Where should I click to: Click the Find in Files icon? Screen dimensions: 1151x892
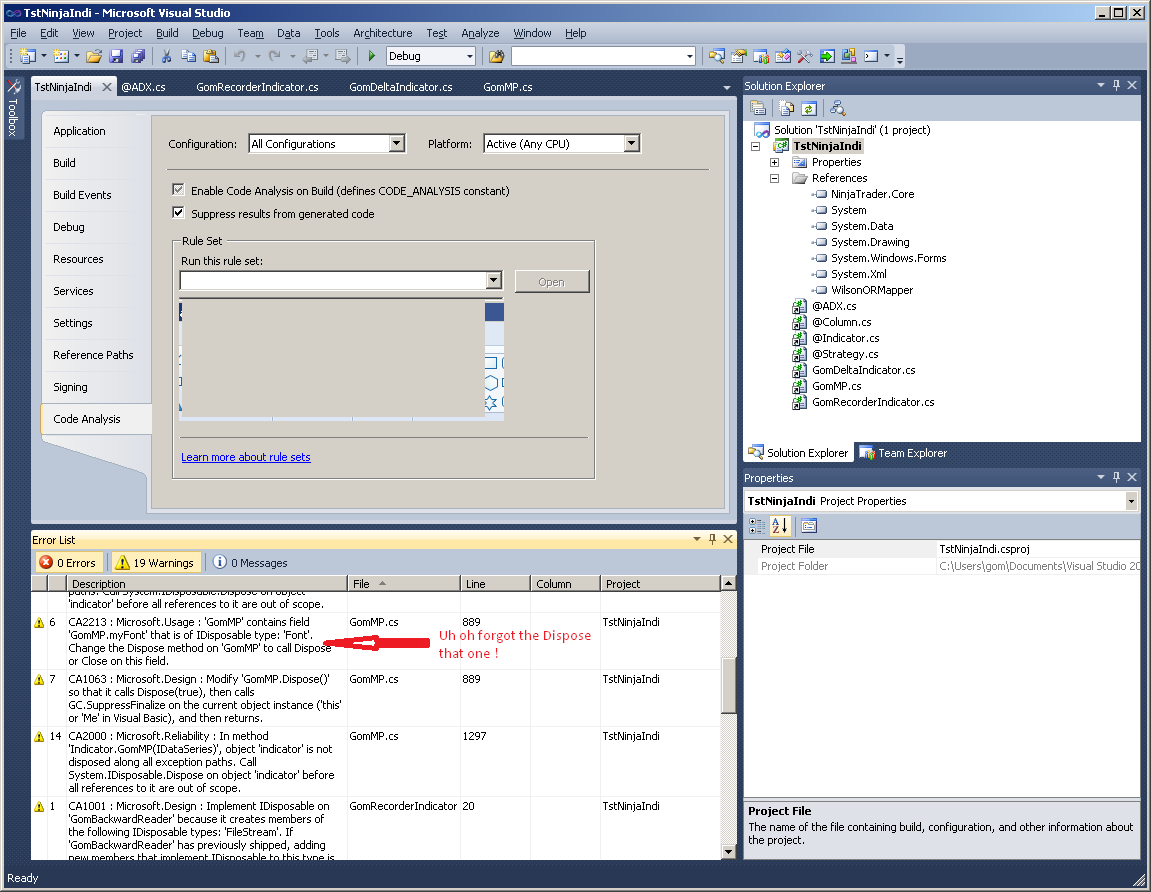[x=497, y=56]
